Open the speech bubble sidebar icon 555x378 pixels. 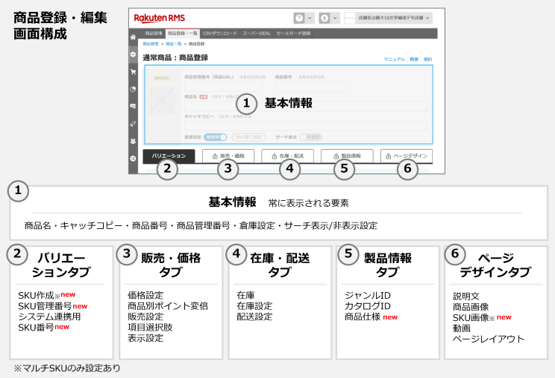[x=133, y=106]
